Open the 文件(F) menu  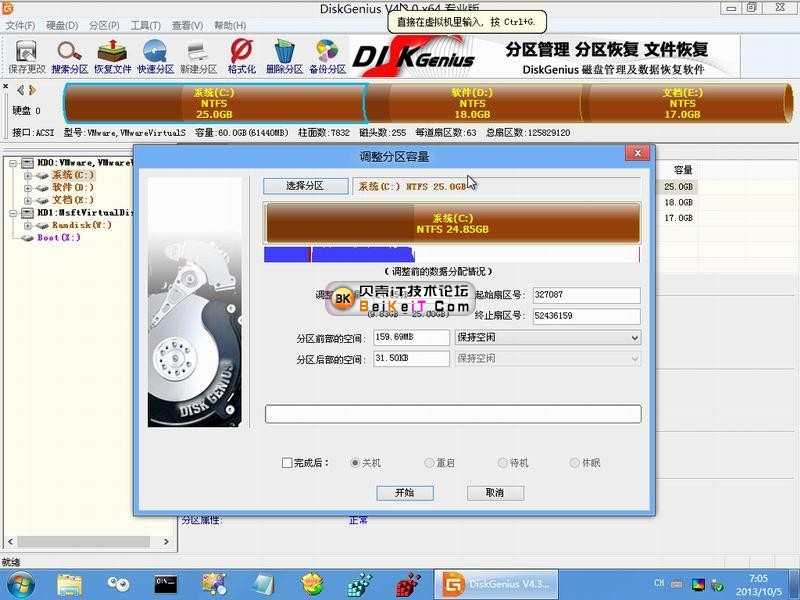(20, 26)
